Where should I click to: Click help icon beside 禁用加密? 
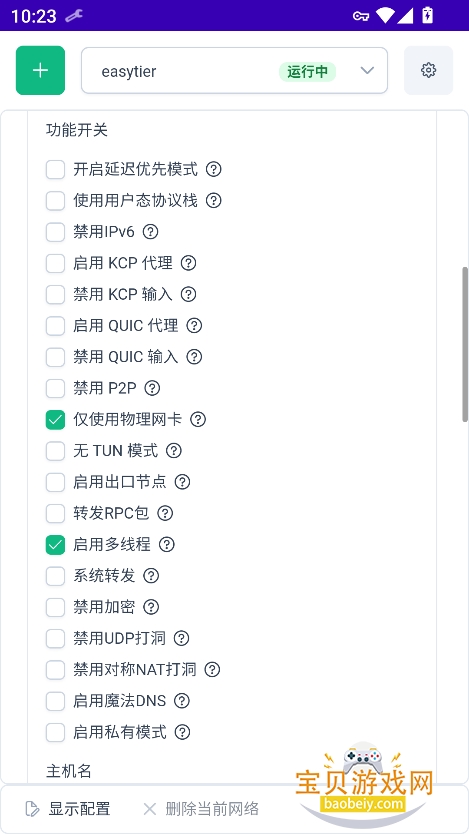[x=152, y=607]
